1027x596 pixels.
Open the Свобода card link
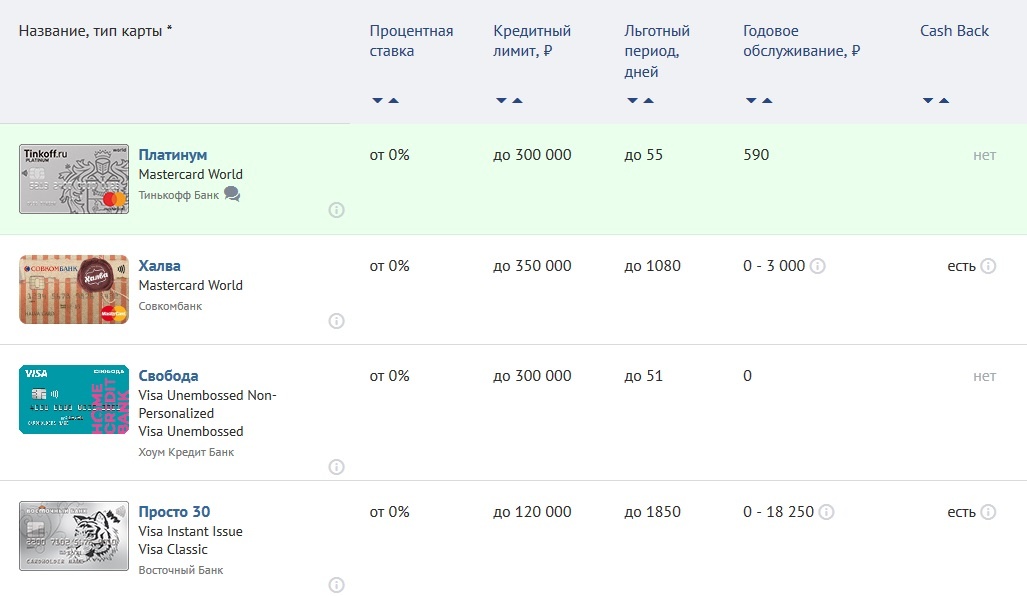(x=168, y=376)
